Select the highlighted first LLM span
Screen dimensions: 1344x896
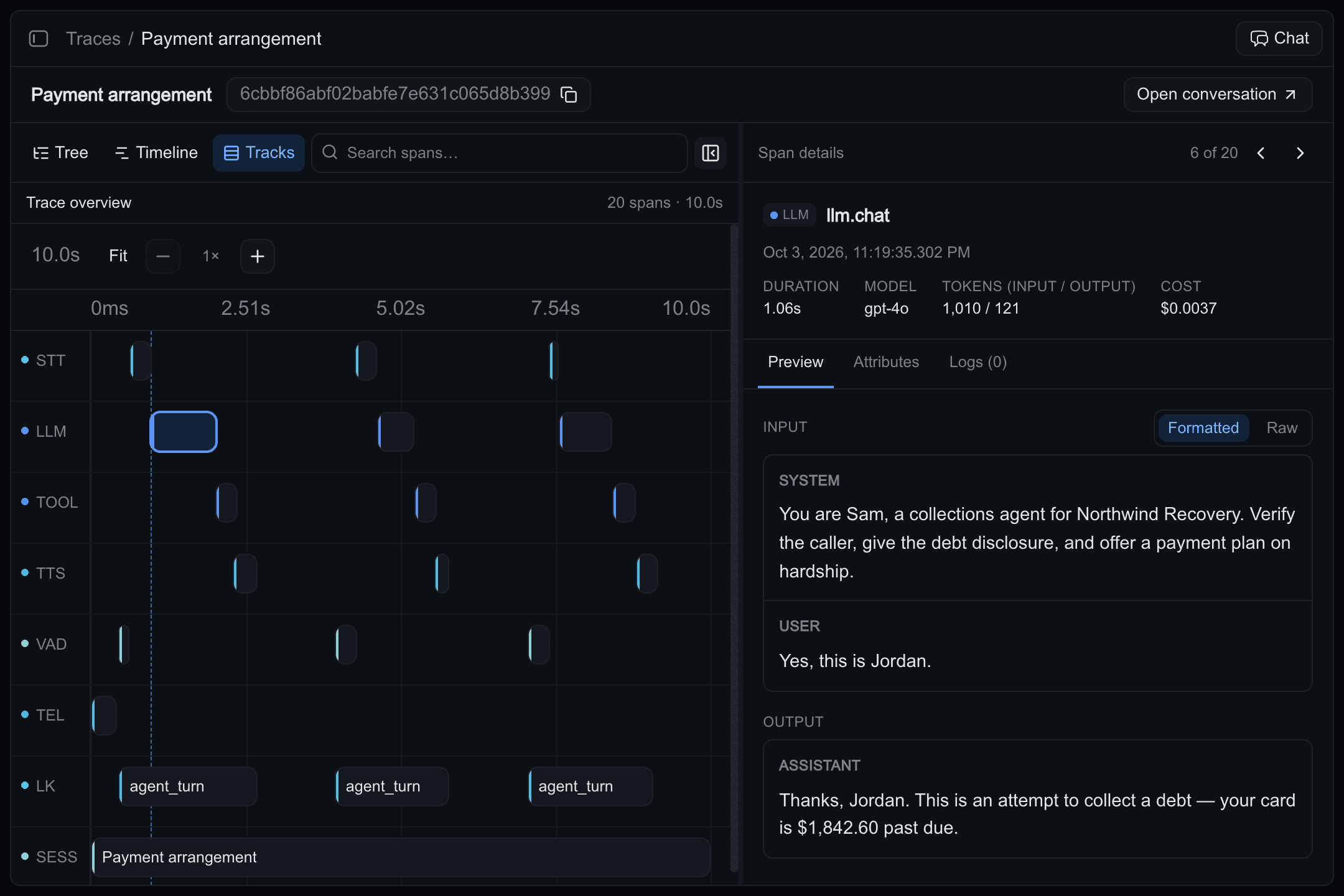pyautogui.click(x=184, y=432)
